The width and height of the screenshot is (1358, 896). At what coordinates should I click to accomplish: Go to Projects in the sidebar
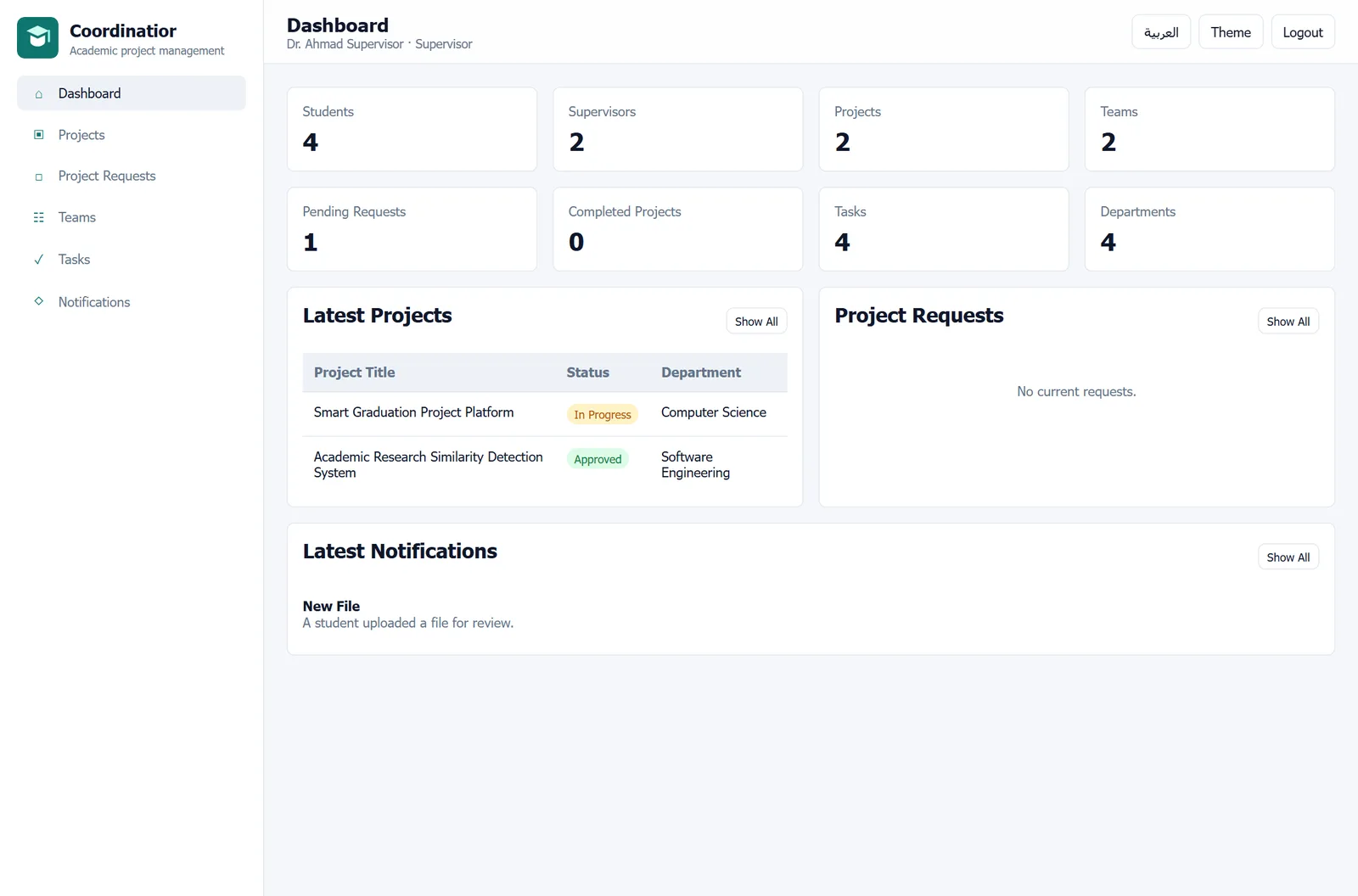[132, 135]
